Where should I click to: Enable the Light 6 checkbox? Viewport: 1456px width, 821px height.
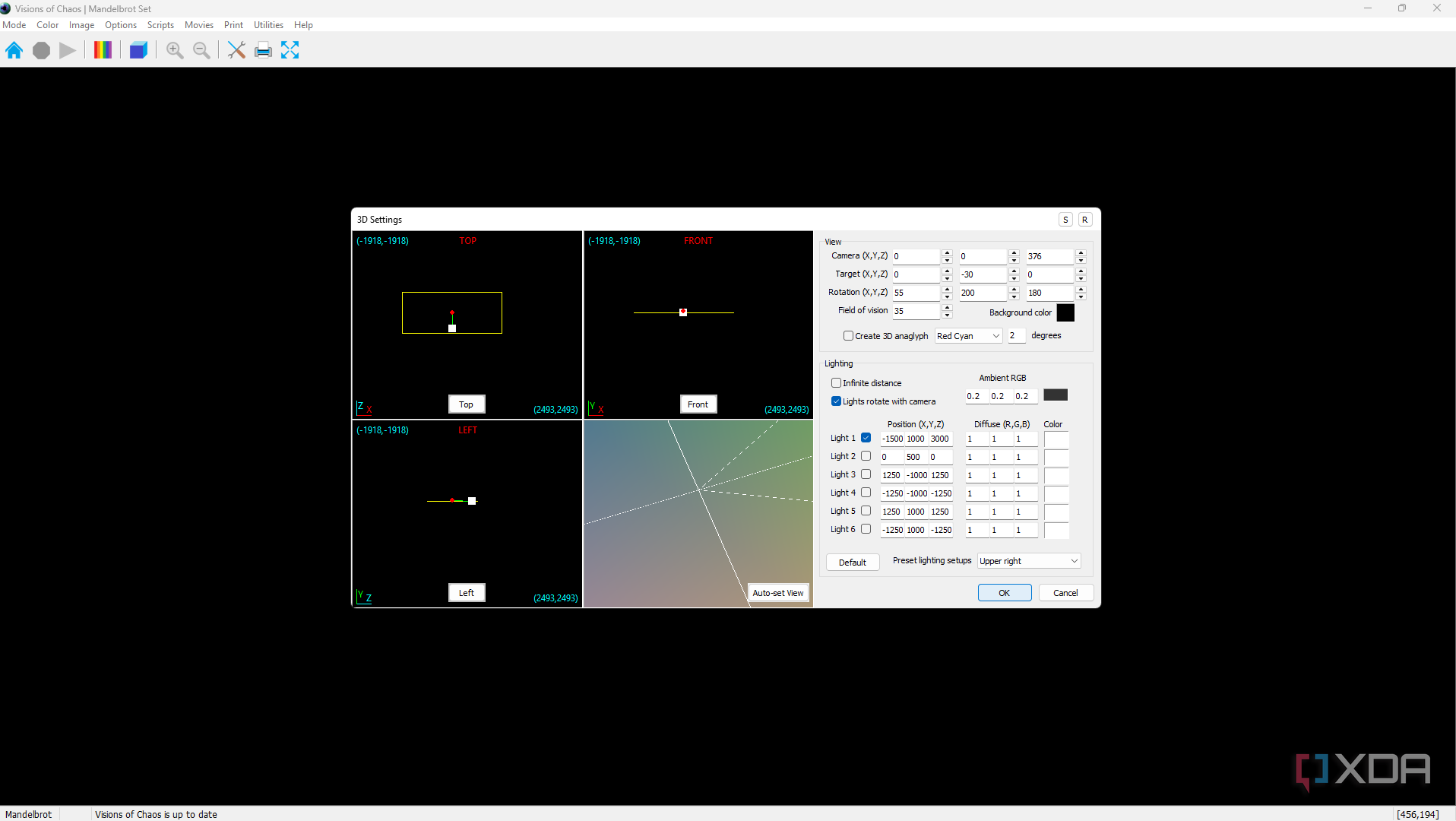[x=866, y=529]
